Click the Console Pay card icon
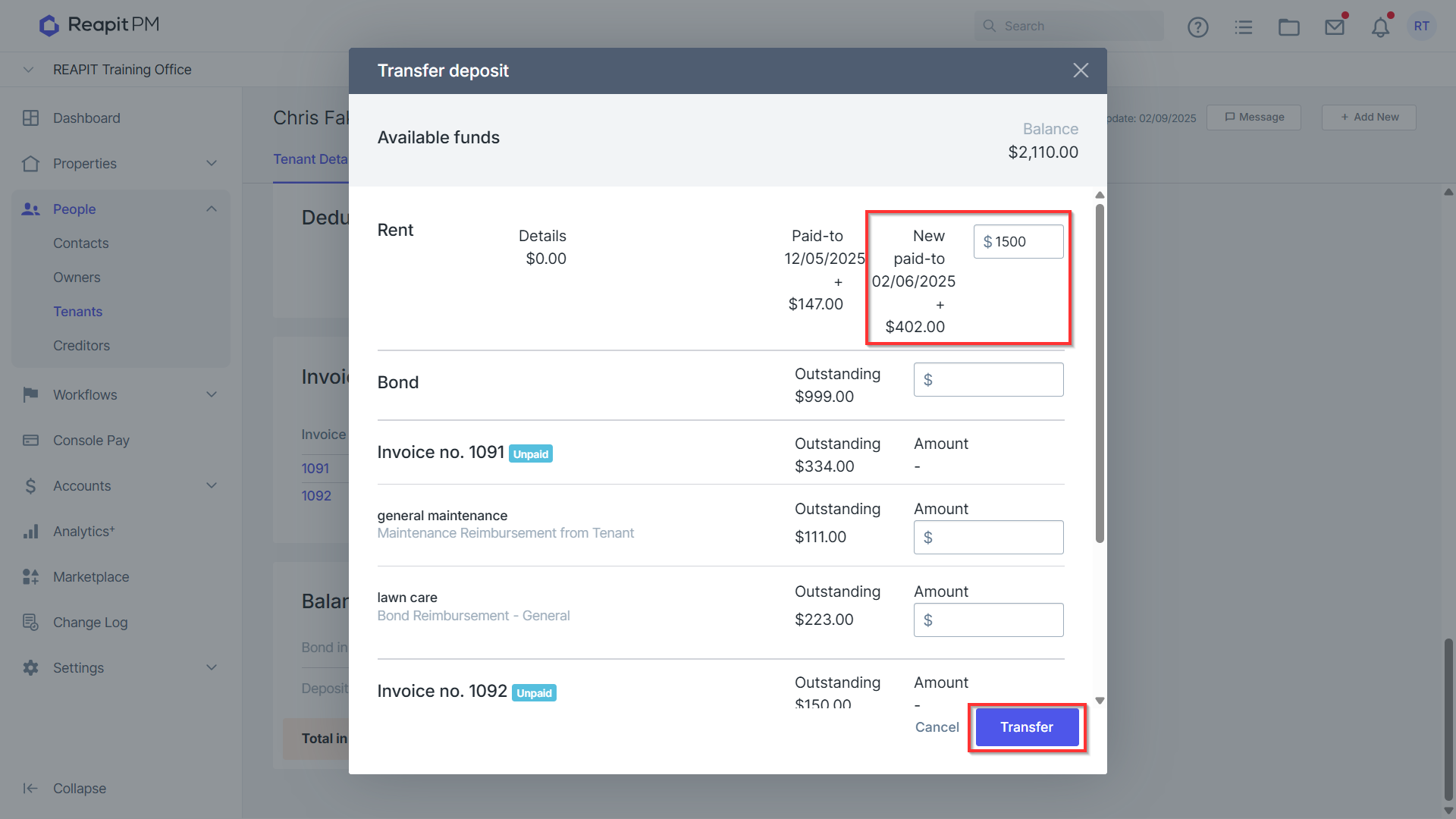This screenshot has height=819, width=1456. pyautogui.click(x=30, y=441)
